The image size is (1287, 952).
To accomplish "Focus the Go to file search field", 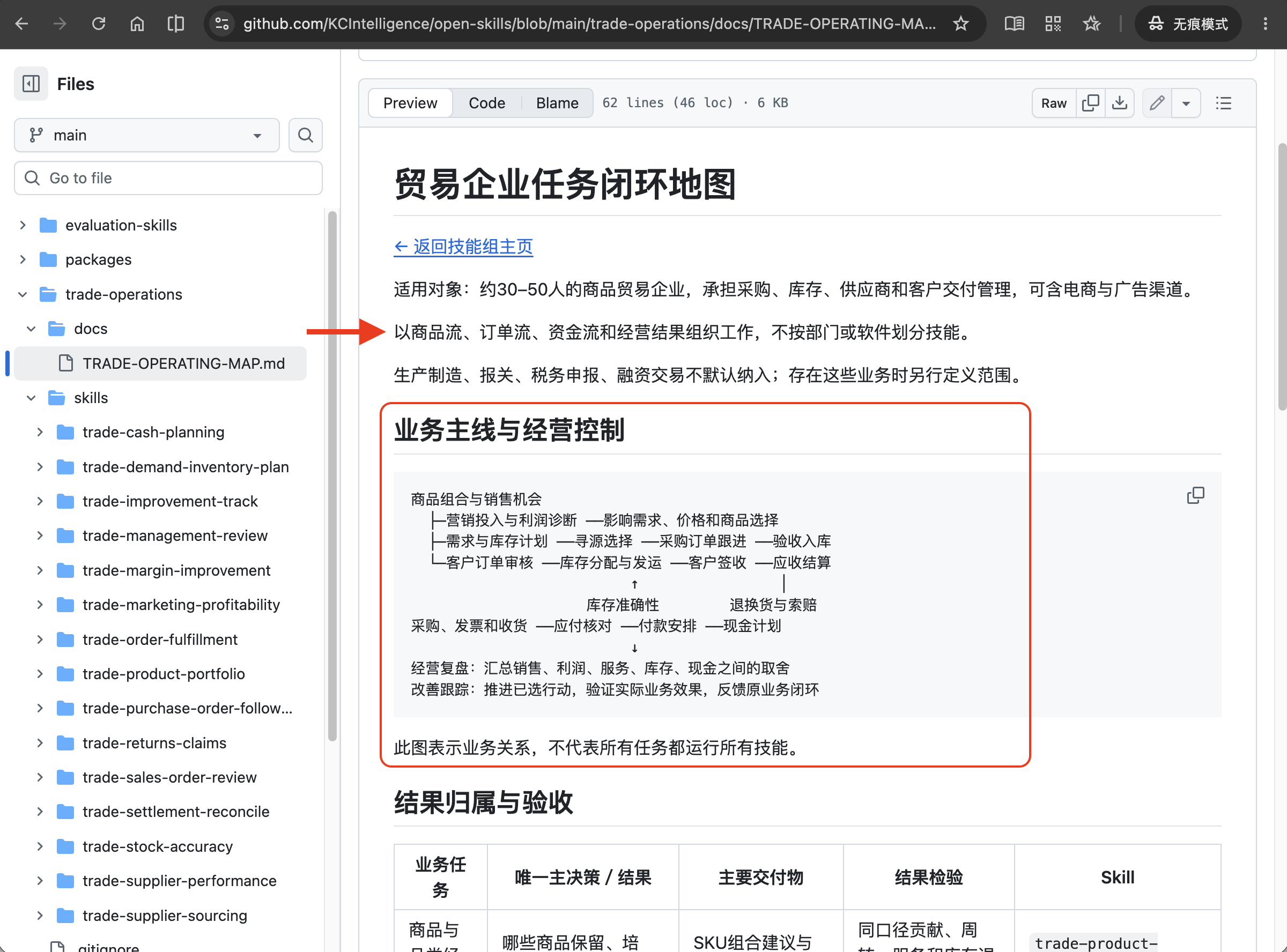I will pyautogui.click(x=168, y=178).
